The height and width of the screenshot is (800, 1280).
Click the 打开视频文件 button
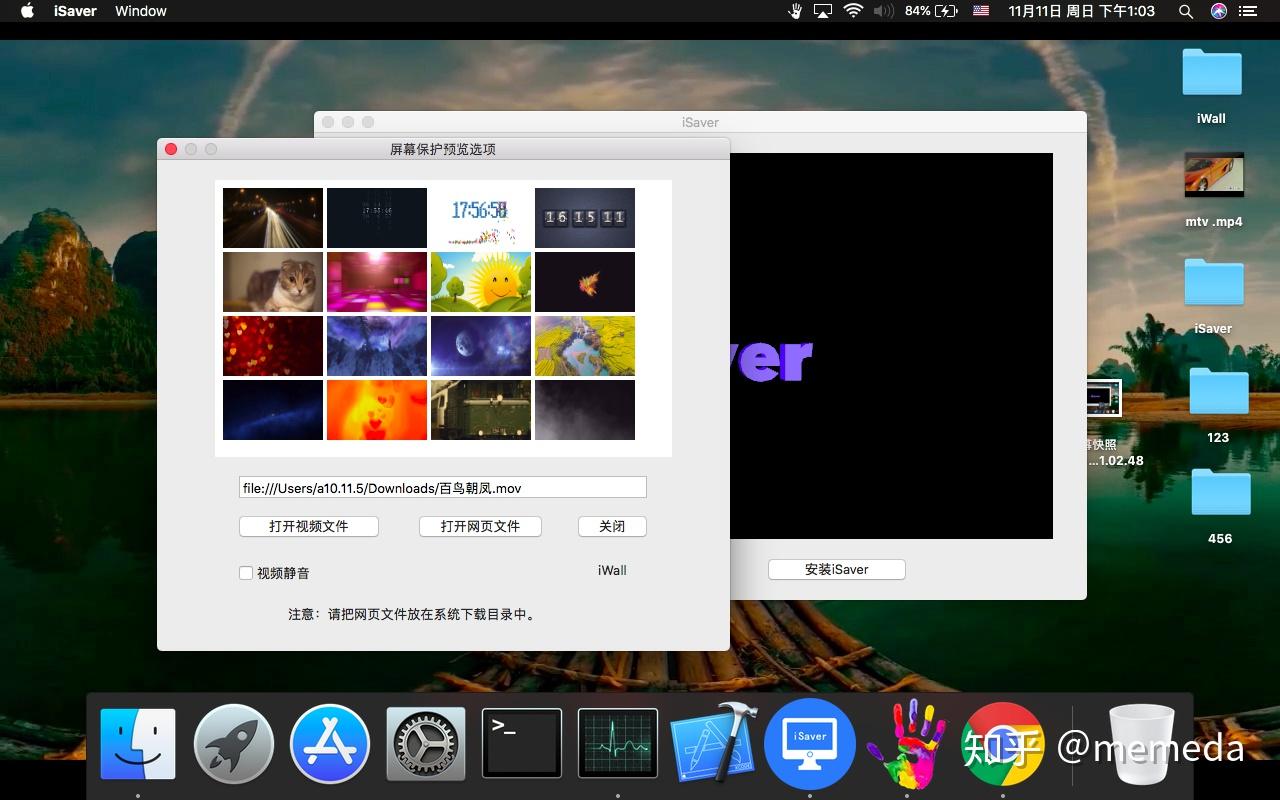coord(308,526)
